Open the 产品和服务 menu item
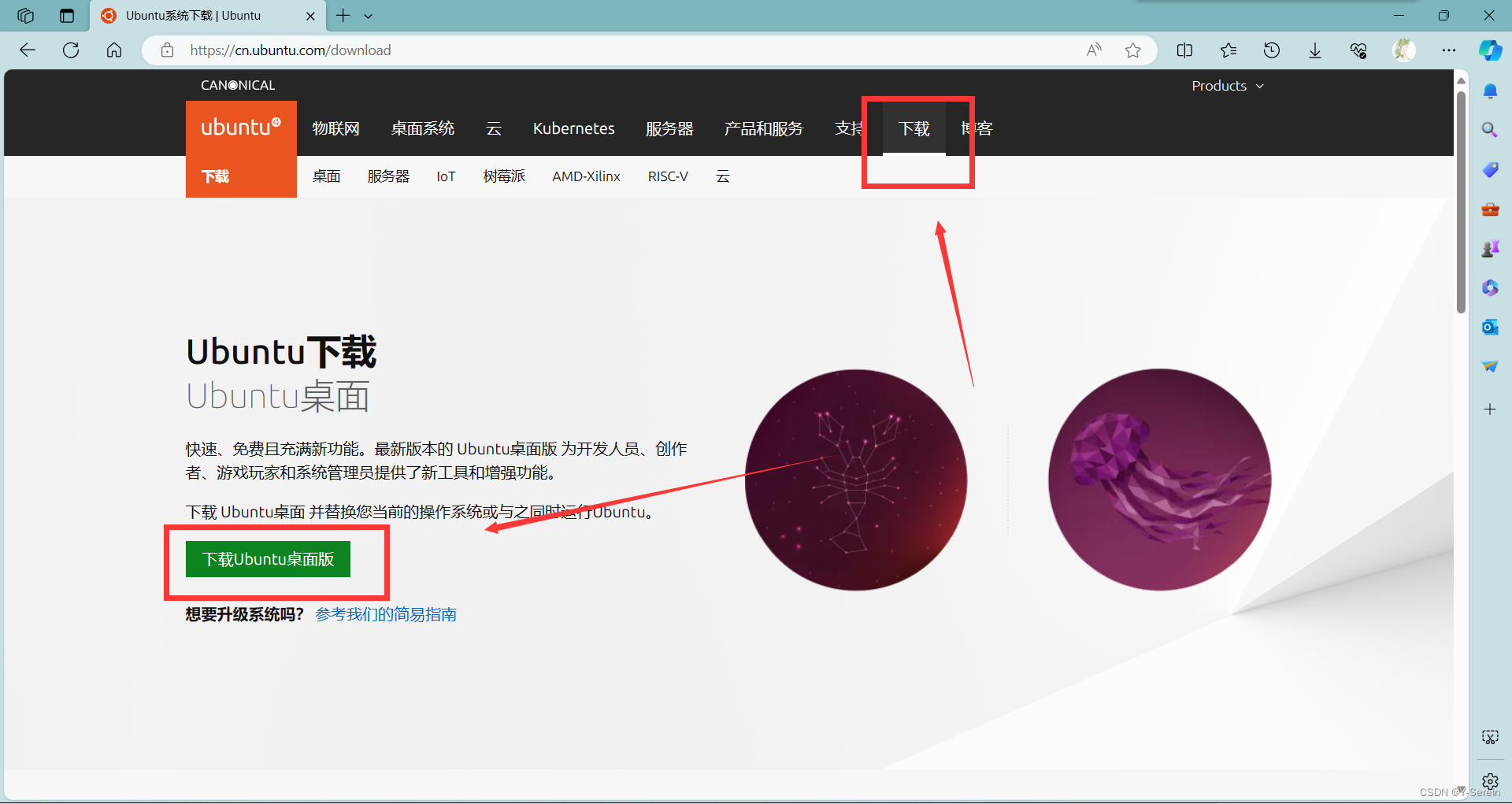The height and width of the screenshot is (804, 1512). pyautogui.click(x=764, y=128)
